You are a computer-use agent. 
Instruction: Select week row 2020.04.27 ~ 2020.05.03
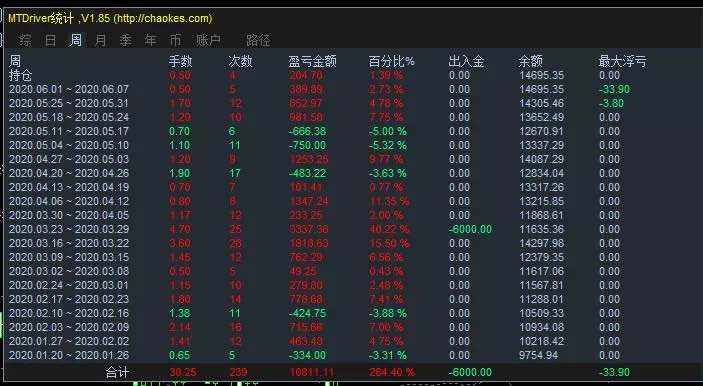(69, 159)
